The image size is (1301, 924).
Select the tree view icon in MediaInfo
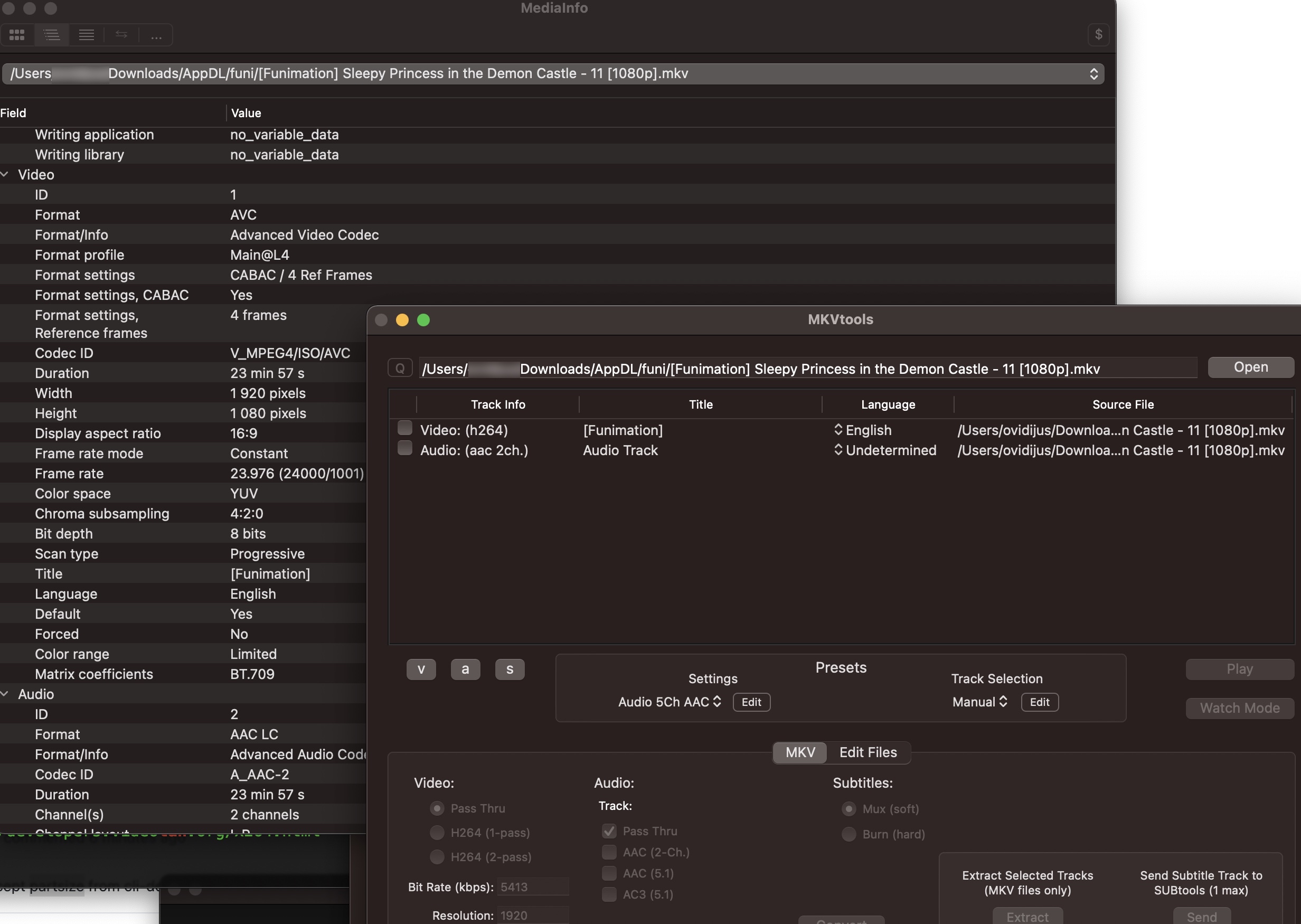point(52,35)
